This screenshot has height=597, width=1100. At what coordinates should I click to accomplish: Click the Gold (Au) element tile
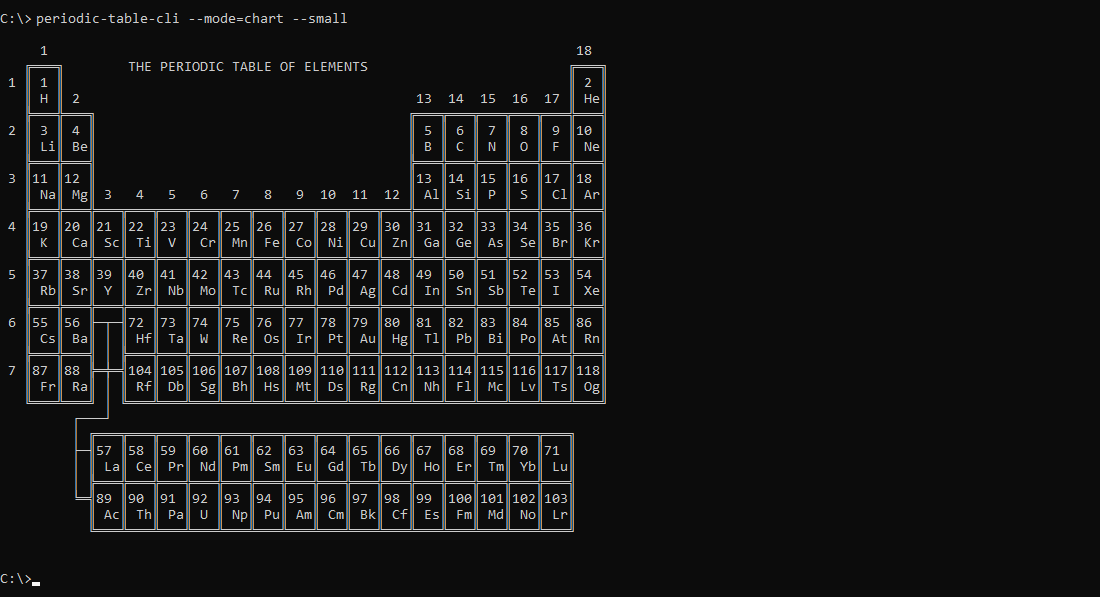point(364,330)
